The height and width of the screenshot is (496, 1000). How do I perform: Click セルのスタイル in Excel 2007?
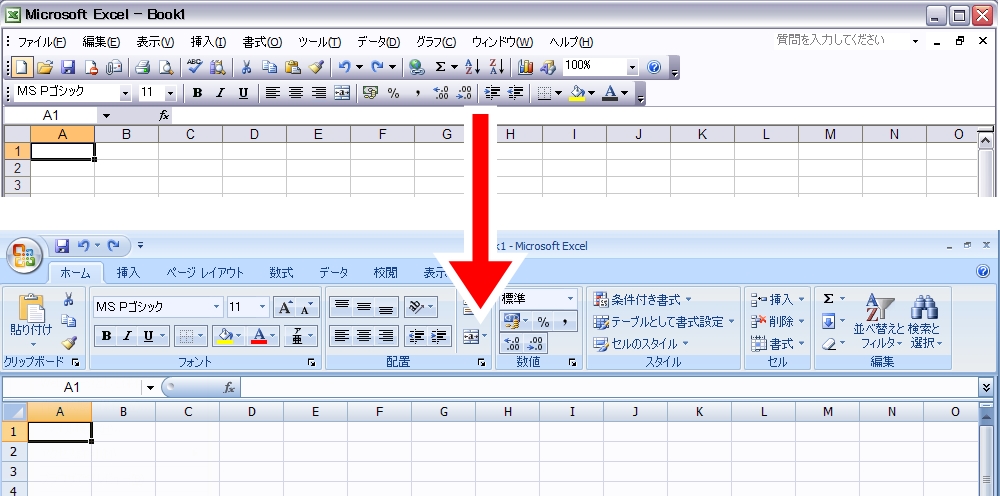tap(641, 344)
